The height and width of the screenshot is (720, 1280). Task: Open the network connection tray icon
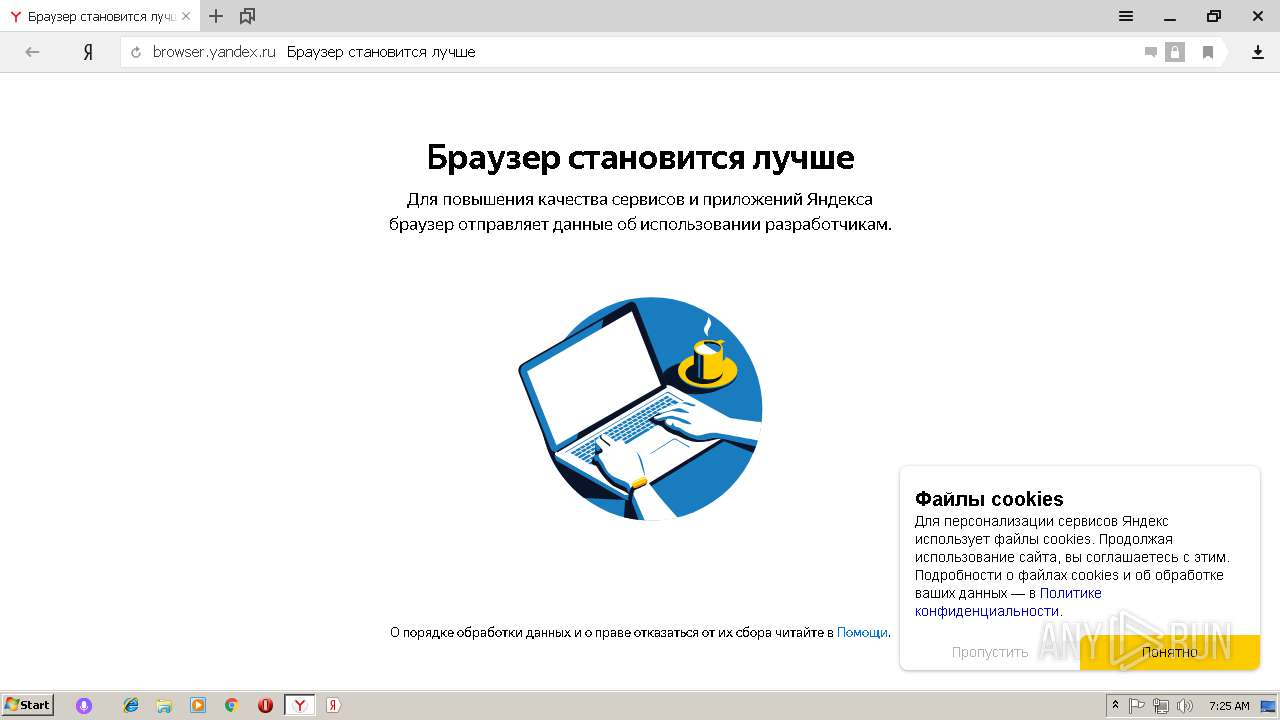coord(1161,705)
